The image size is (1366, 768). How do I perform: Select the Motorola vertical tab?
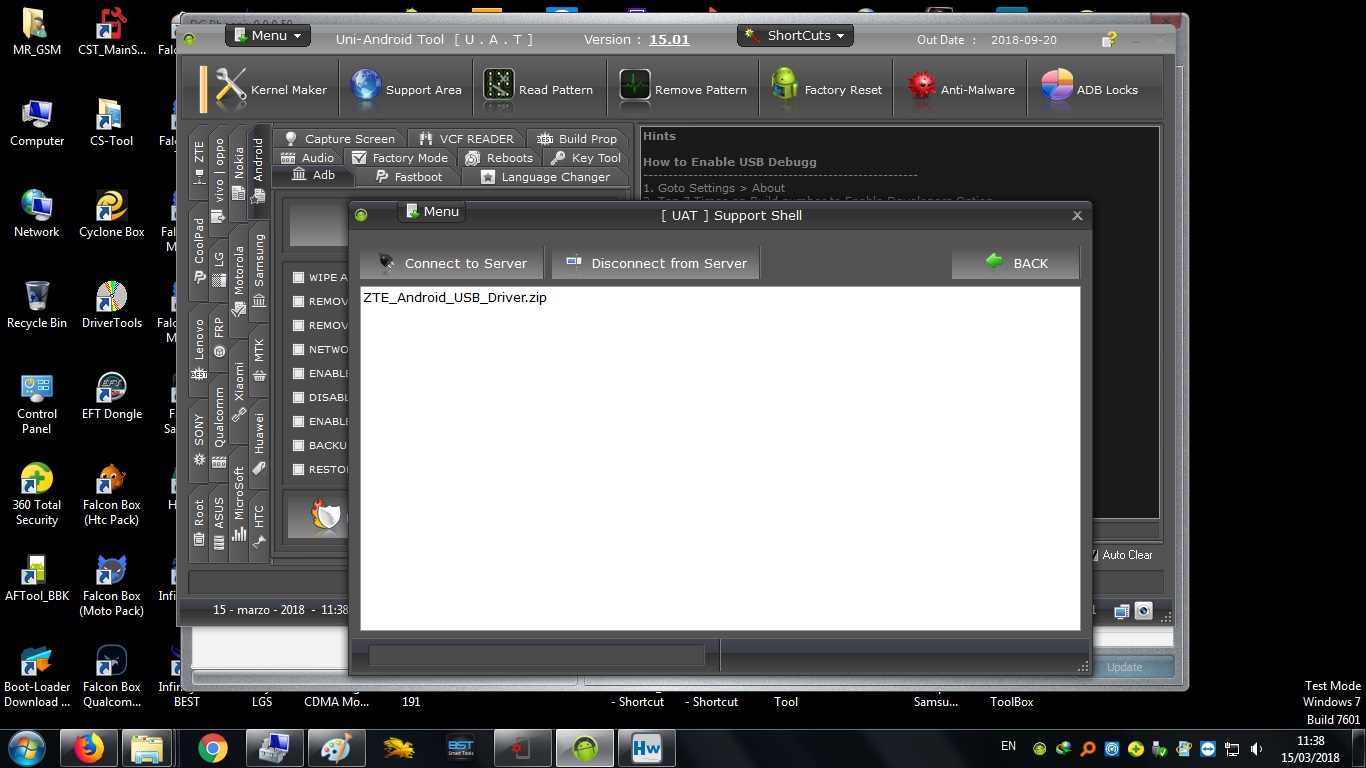point(239,281)
